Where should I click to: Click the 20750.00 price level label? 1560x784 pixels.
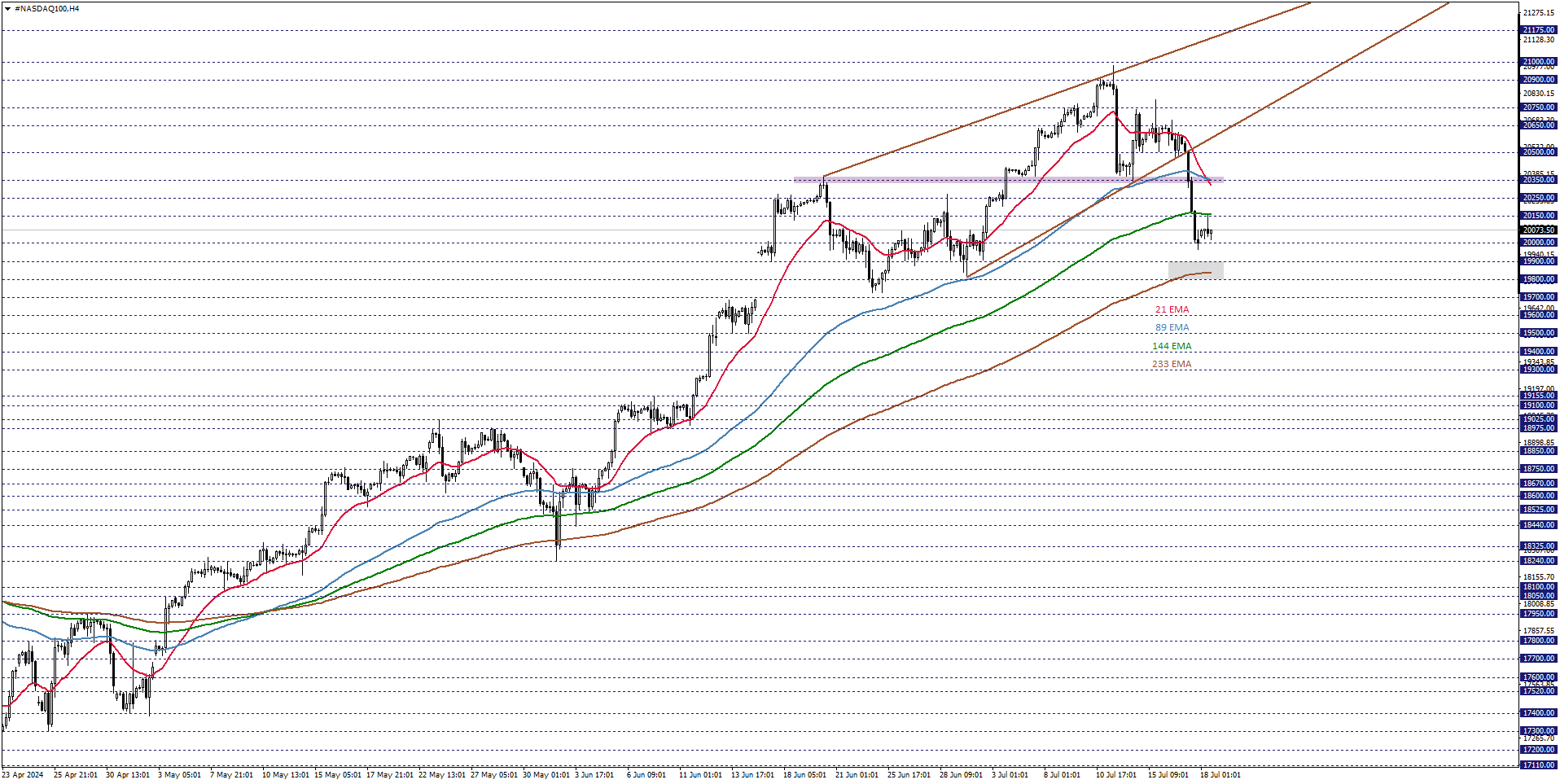[x=1539, y=107]
